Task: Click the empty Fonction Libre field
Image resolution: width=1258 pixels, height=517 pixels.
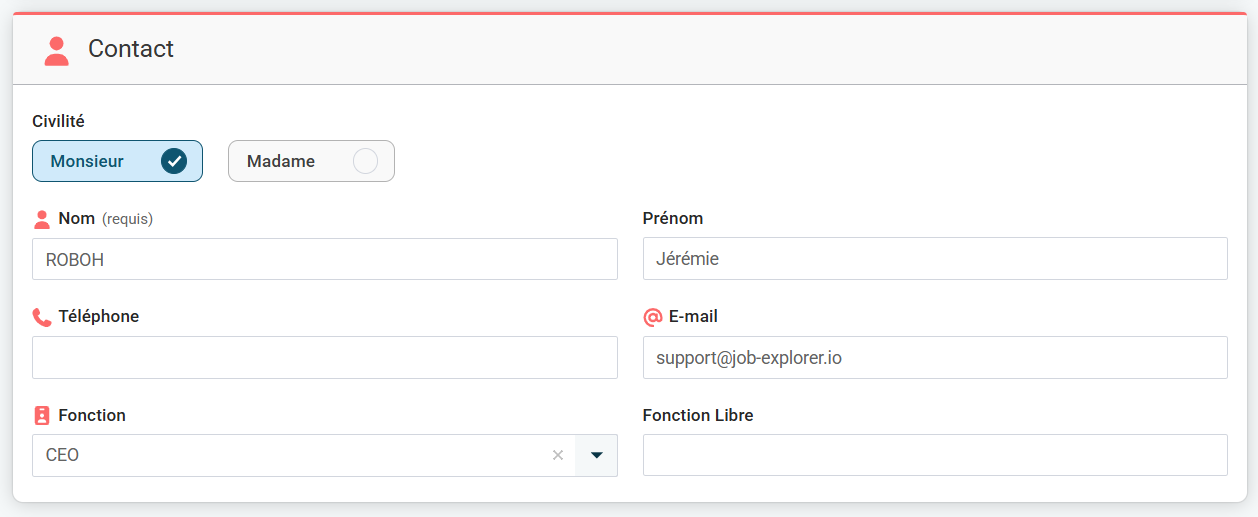Action: tap(935, 455)
